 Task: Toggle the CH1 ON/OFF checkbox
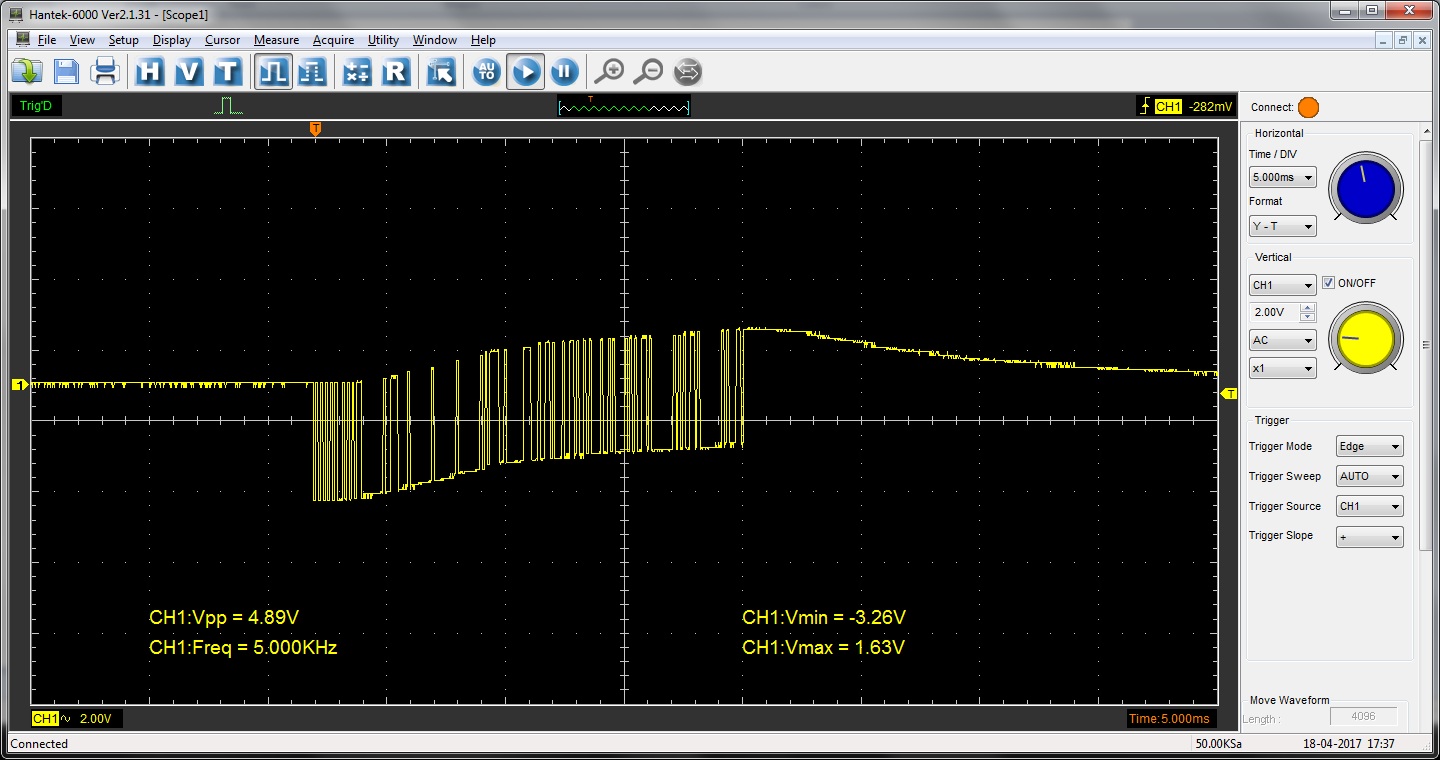pos(1328,283)
